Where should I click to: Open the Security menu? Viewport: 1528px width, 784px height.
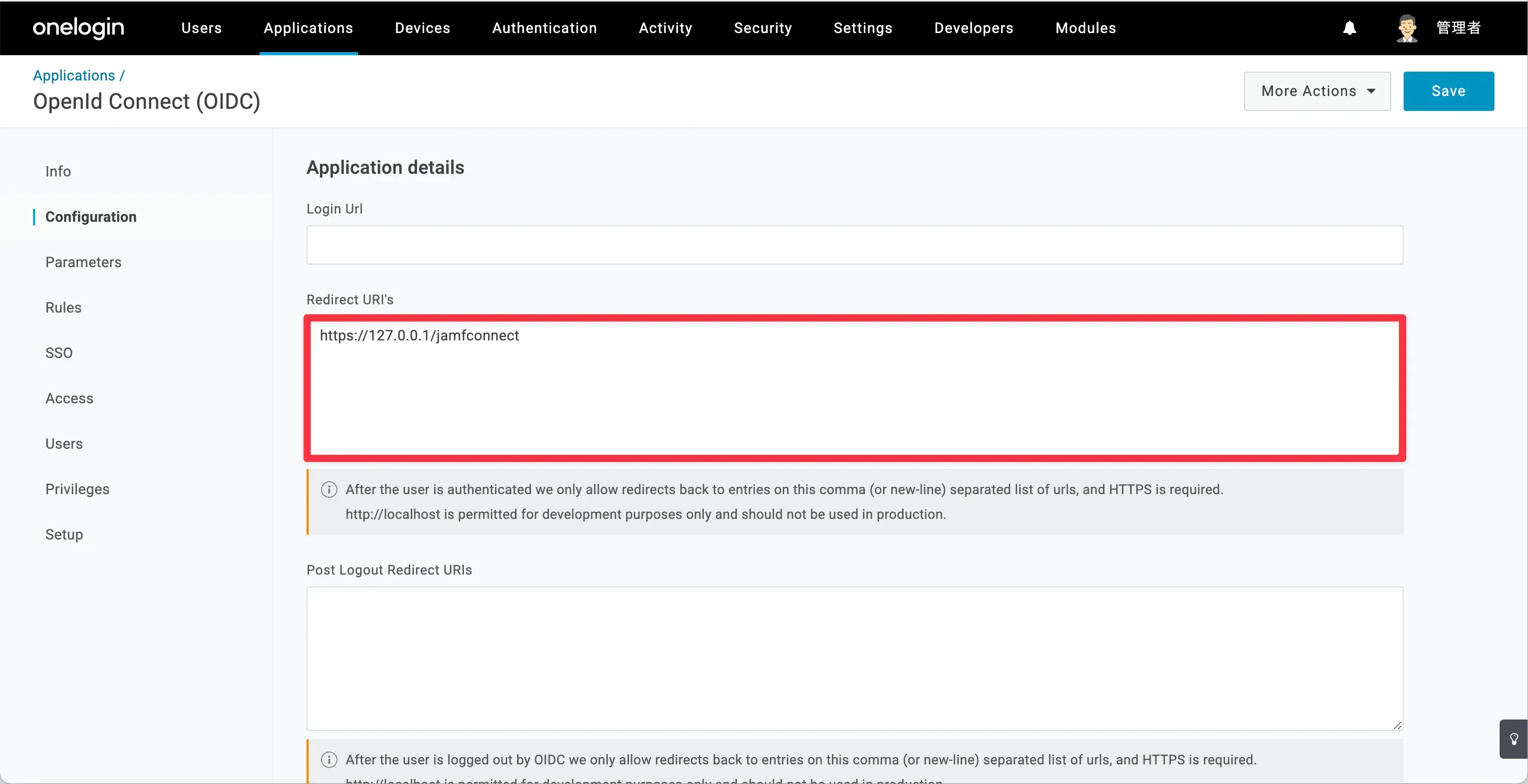pos(762,28)
